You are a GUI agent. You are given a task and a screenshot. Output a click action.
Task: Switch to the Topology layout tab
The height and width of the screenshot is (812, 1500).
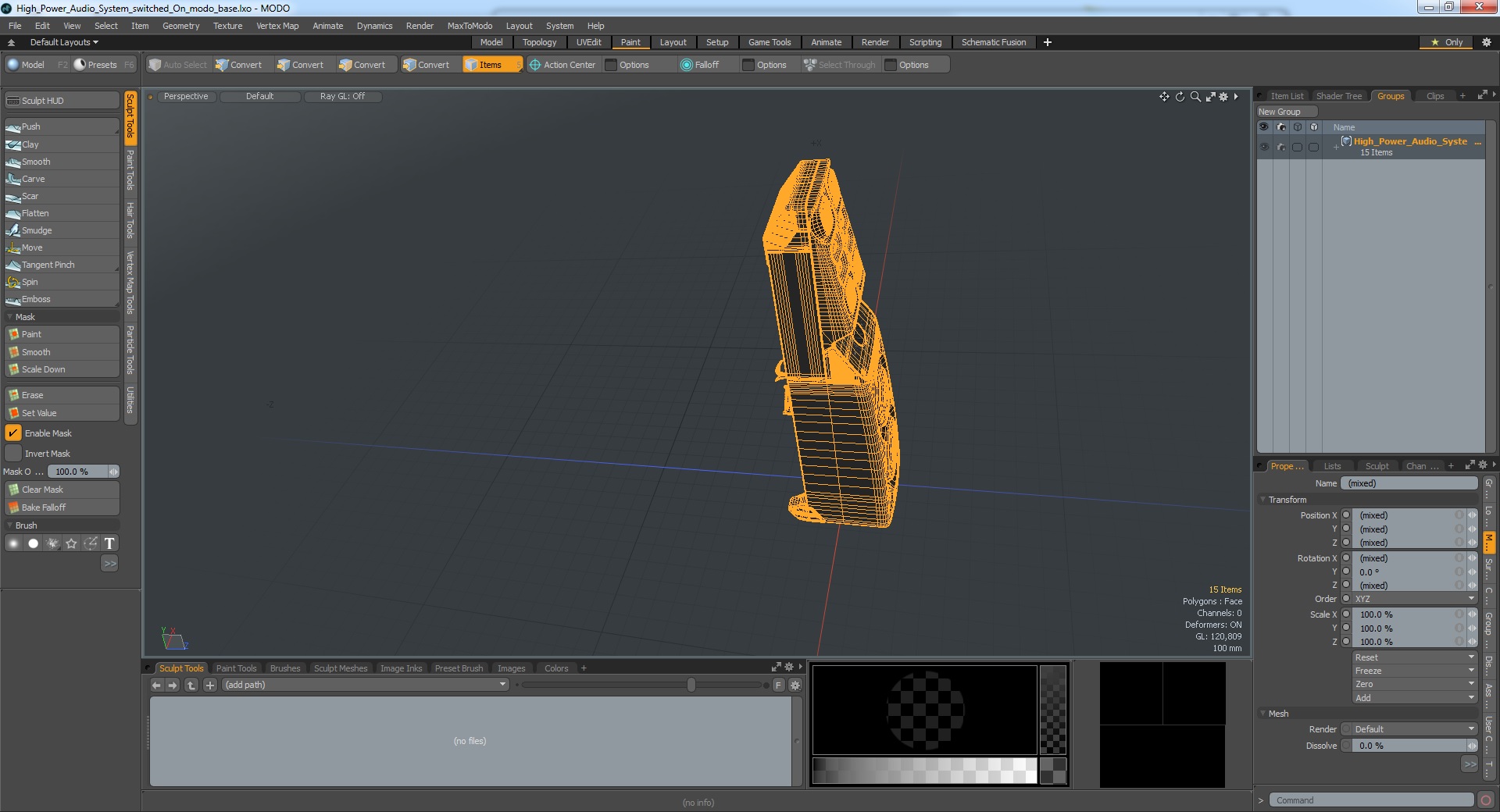539,42
